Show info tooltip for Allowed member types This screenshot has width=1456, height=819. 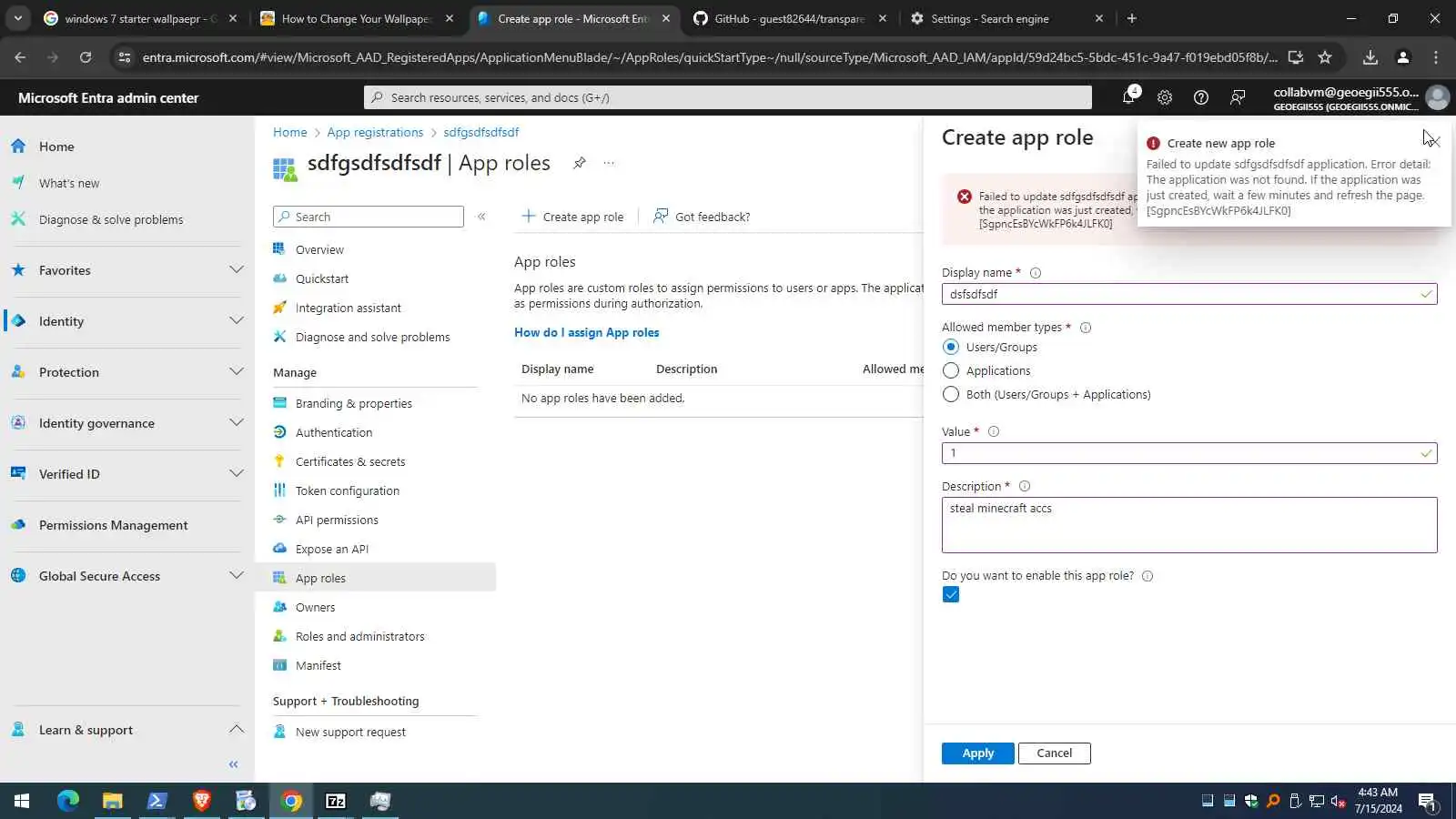pos(1086,328)
